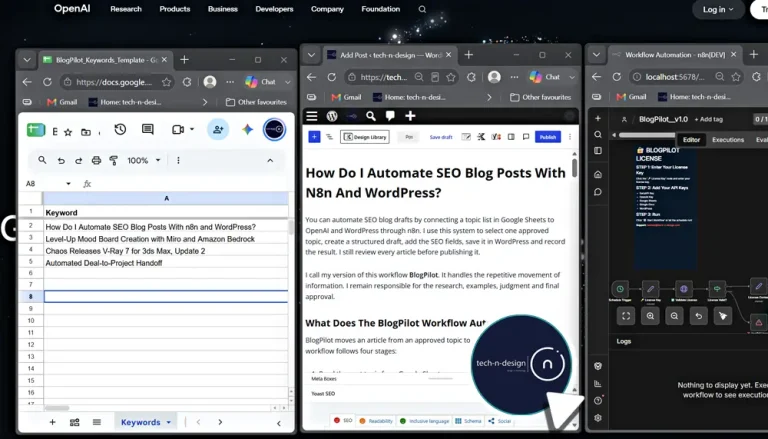Open the Design Library button
Image resolution: width=768 pixels, height=439 pixels.
coord(365,137)
